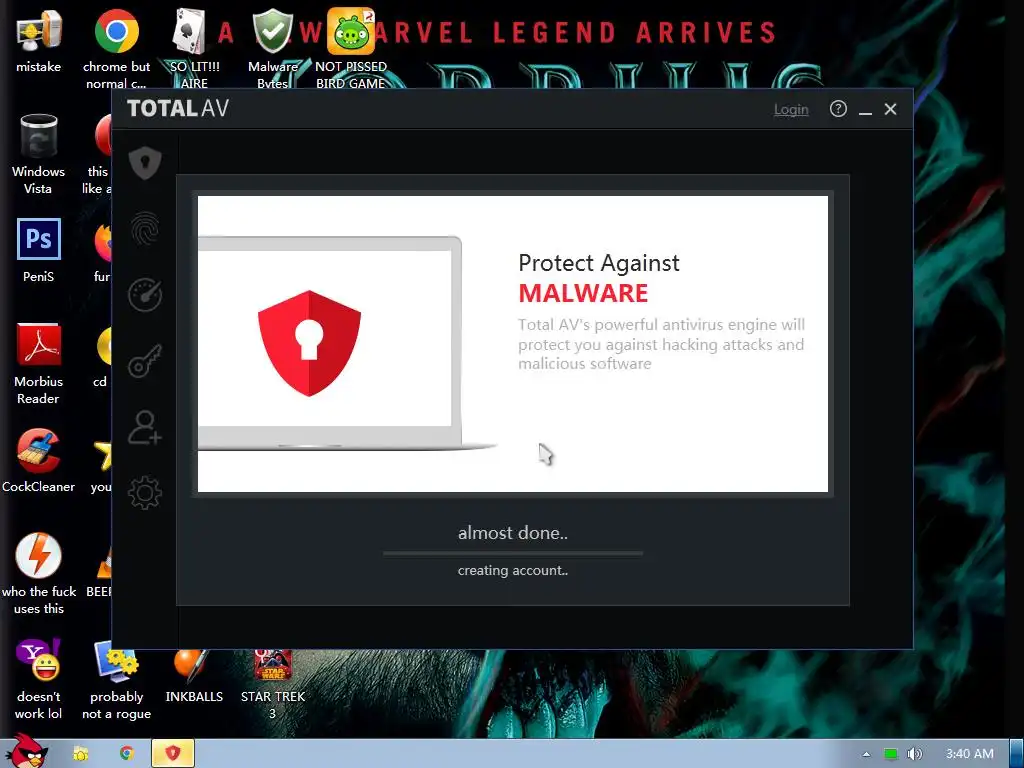The image size is (1024, 768).
Task: Select the 'NOT PISSED BIRD GAME' icon
Action: point(351,49)
